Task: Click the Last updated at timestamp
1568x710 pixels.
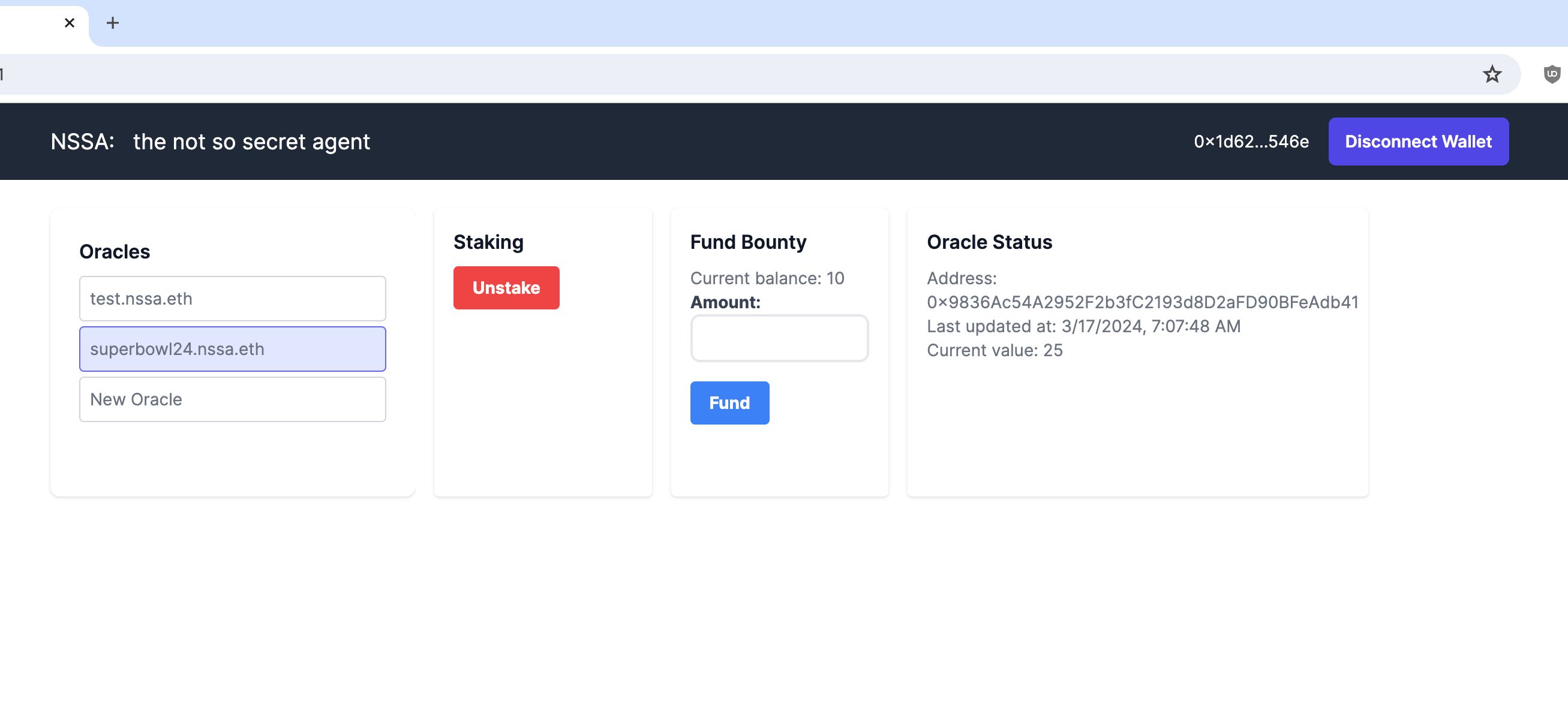Action: [x=1083, y=327]
